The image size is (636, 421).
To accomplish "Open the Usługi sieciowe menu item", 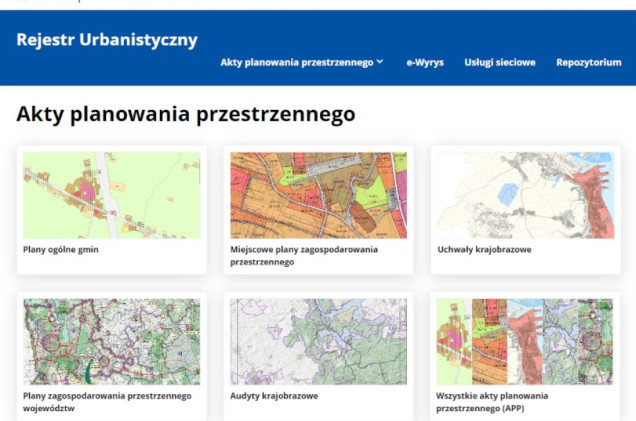I will [500, 62].
